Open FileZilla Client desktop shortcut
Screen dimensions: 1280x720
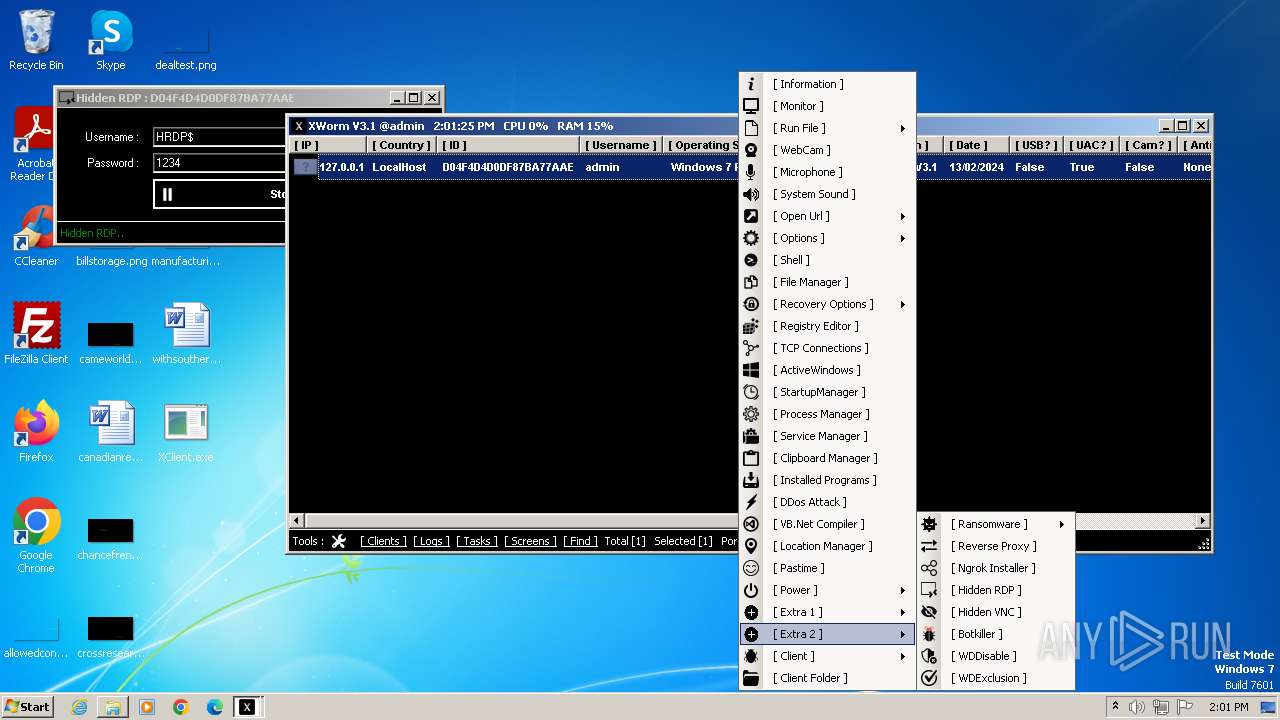coord(36,334)
